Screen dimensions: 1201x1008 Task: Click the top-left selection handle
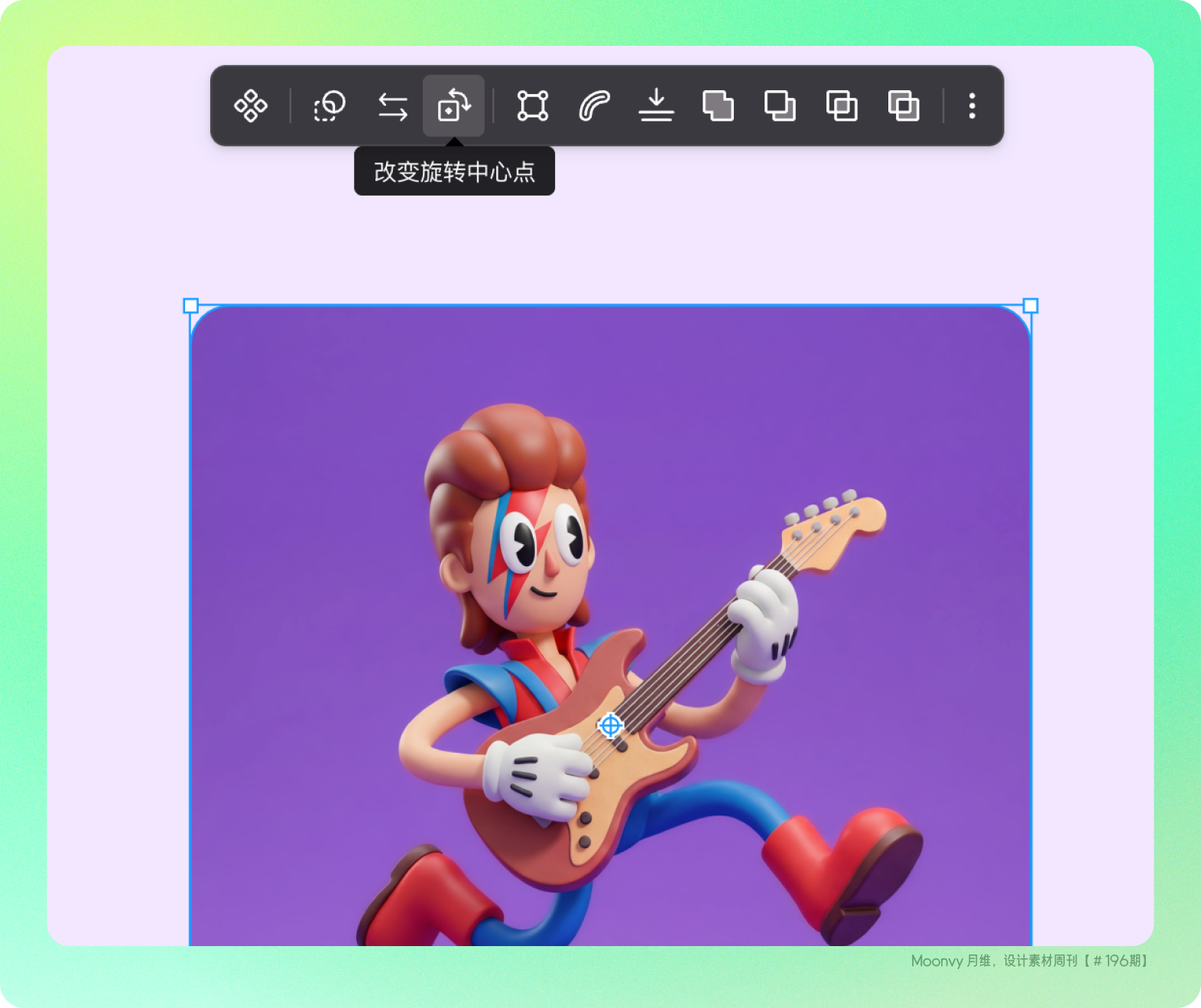191,306
